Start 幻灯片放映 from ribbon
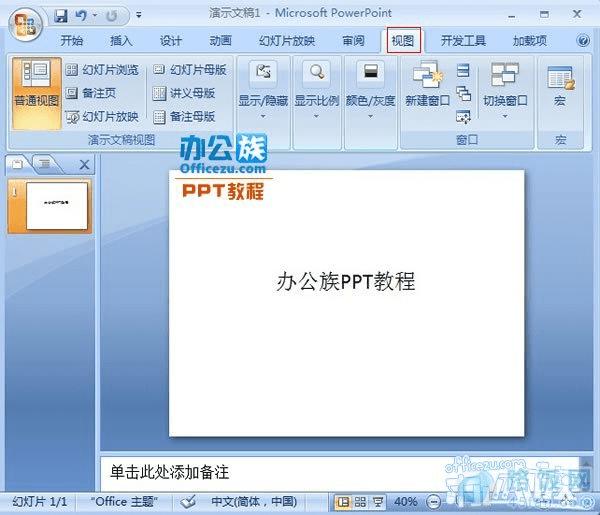This screenshot has height=515, width=600. pos(102,117)
